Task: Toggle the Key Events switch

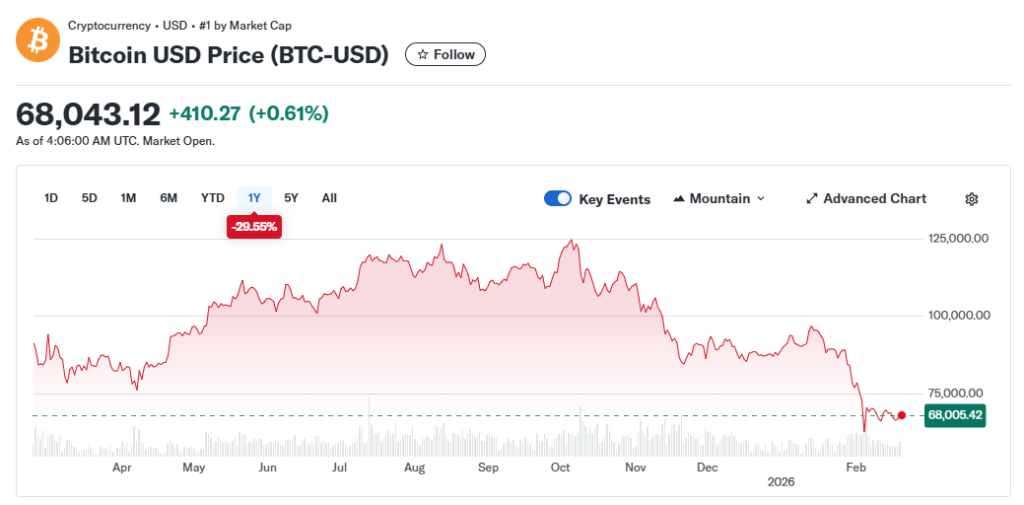Action: click(557, 199)
